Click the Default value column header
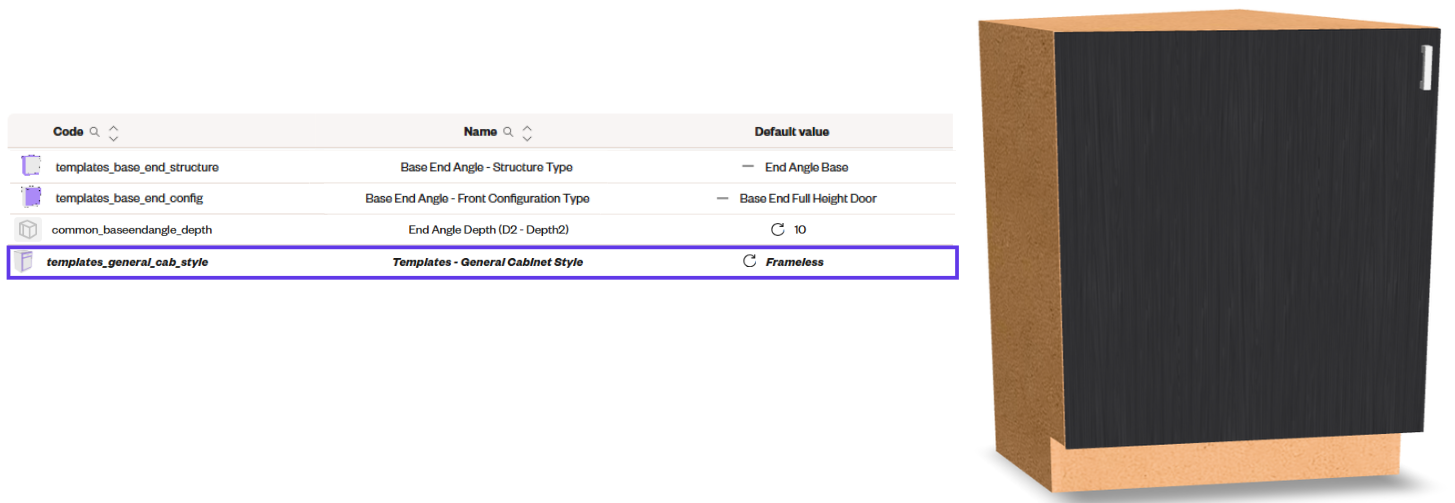 [791, 132]
